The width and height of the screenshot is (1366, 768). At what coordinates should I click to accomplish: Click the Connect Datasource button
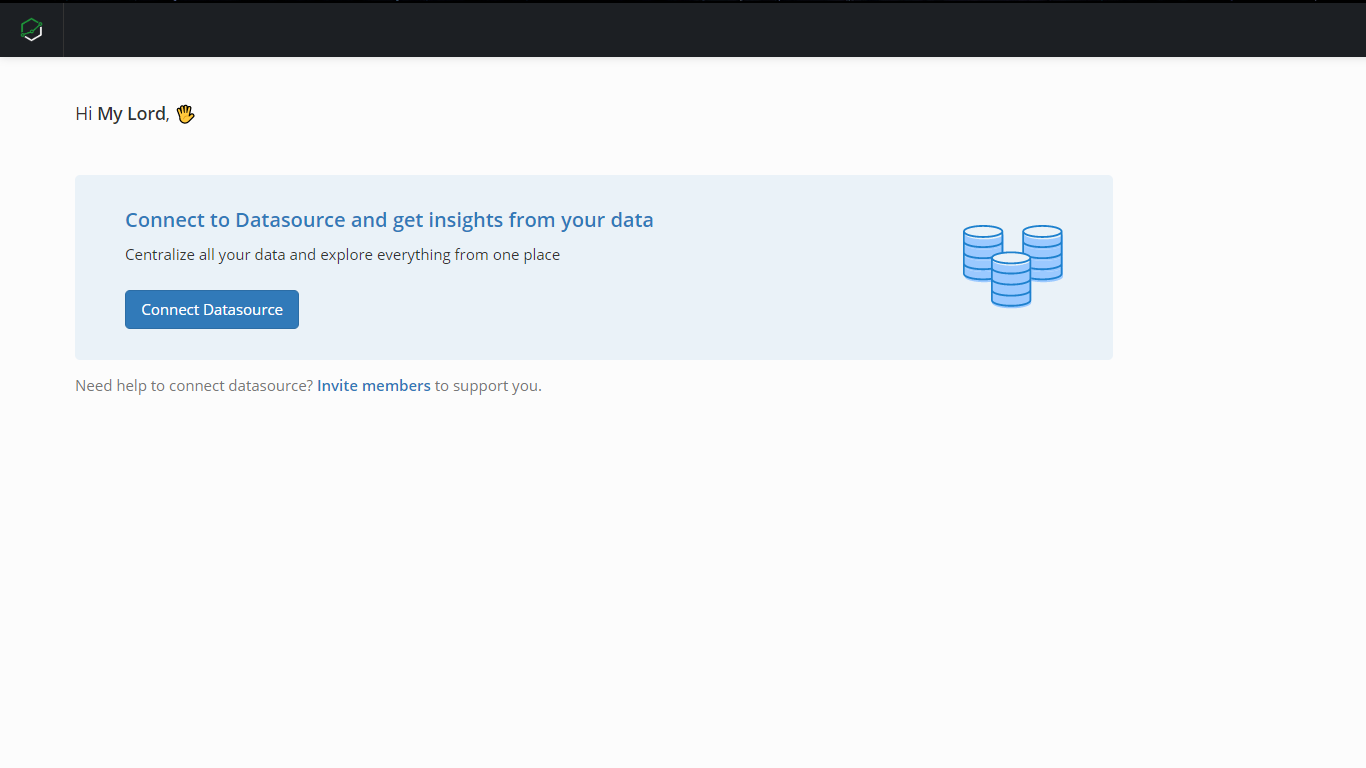click(x=212, y=310)
